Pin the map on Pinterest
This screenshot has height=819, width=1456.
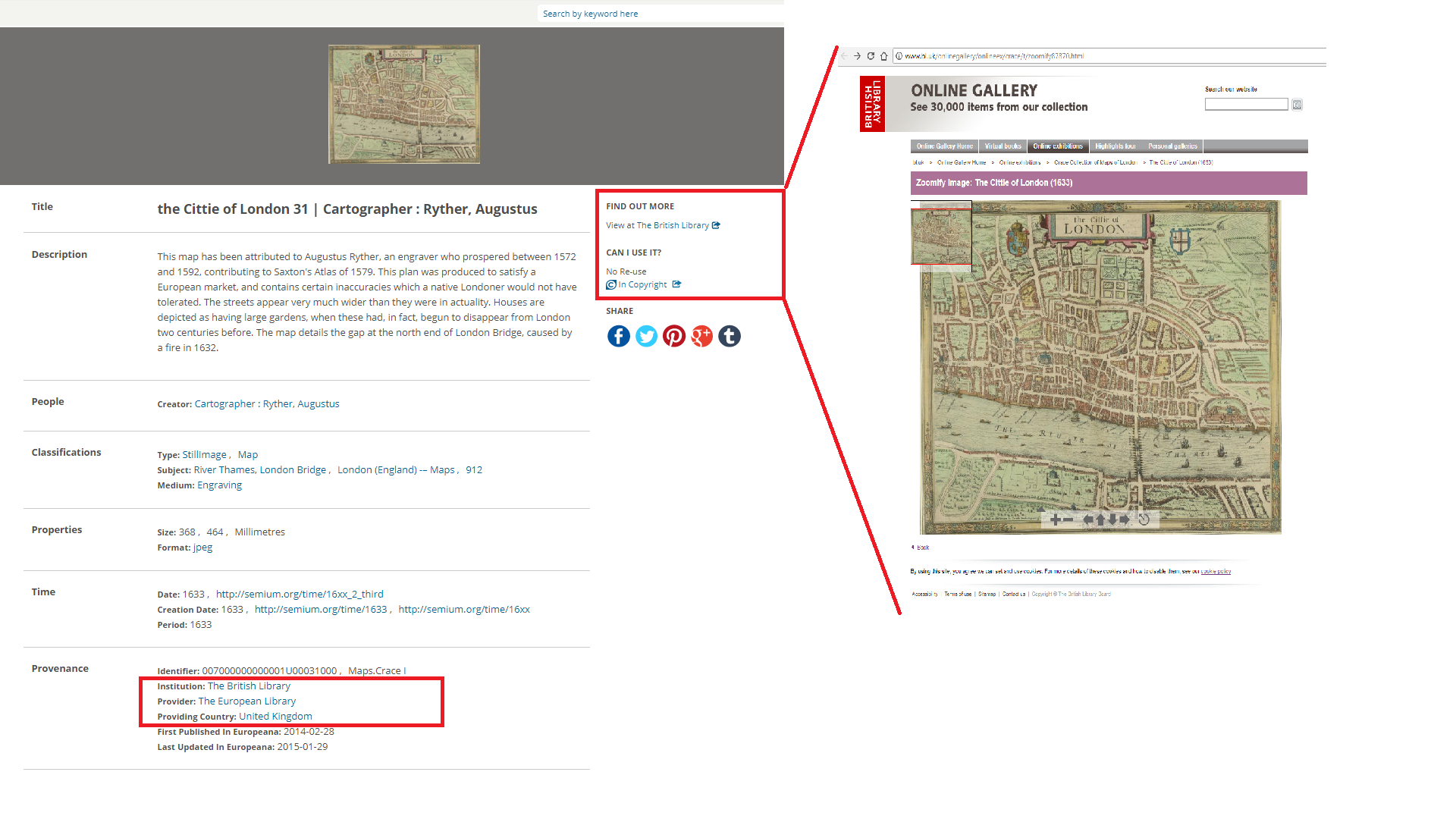pyautogui.click(x=674, y=336)
